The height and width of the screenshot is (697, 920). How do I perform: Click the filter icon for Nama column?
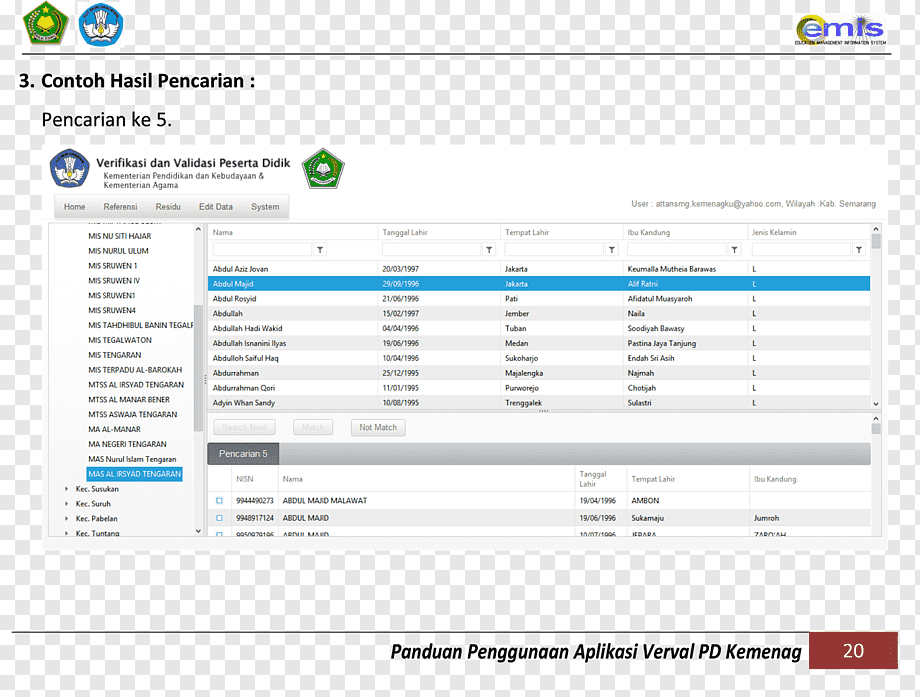point(320,250)
